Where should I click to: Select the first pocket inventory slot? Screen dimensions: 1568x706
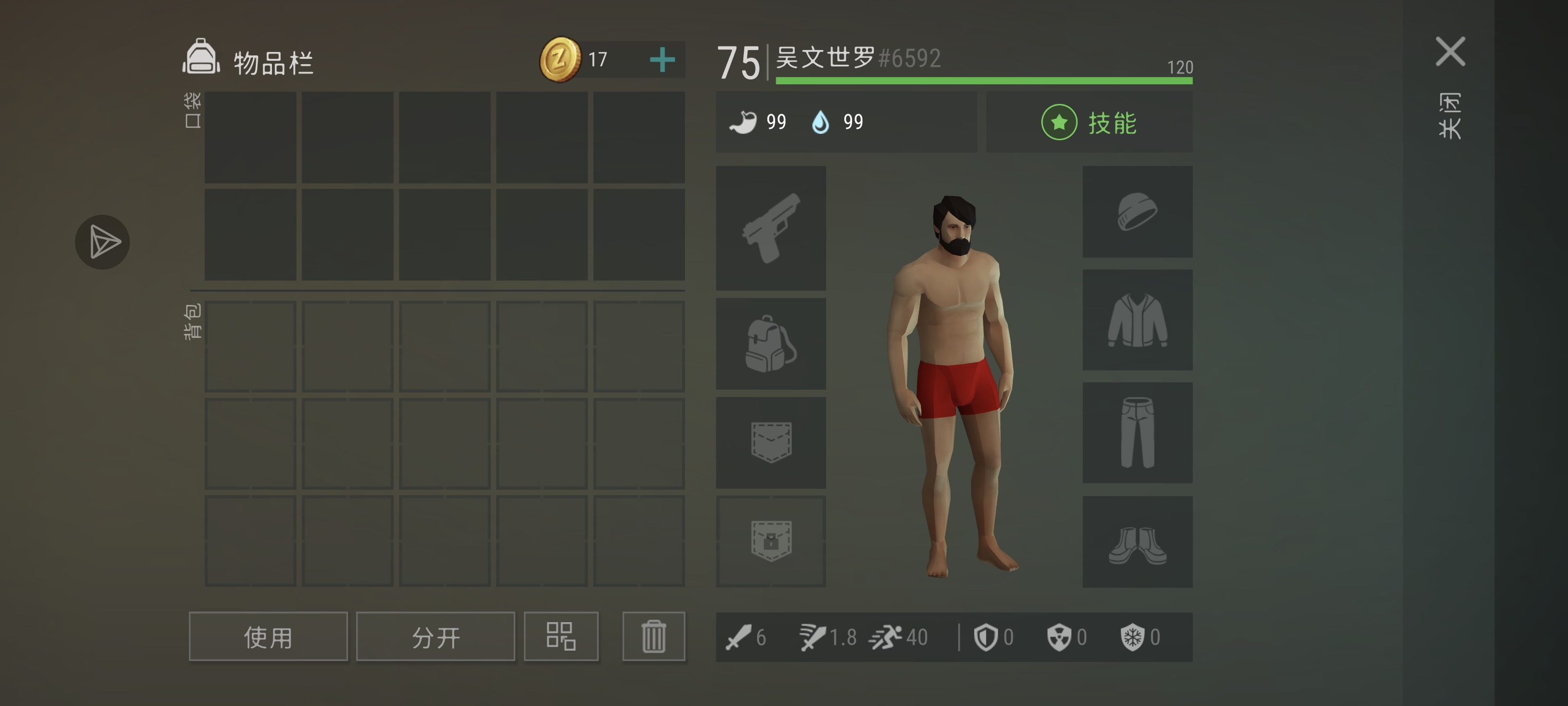click(250, 137)
